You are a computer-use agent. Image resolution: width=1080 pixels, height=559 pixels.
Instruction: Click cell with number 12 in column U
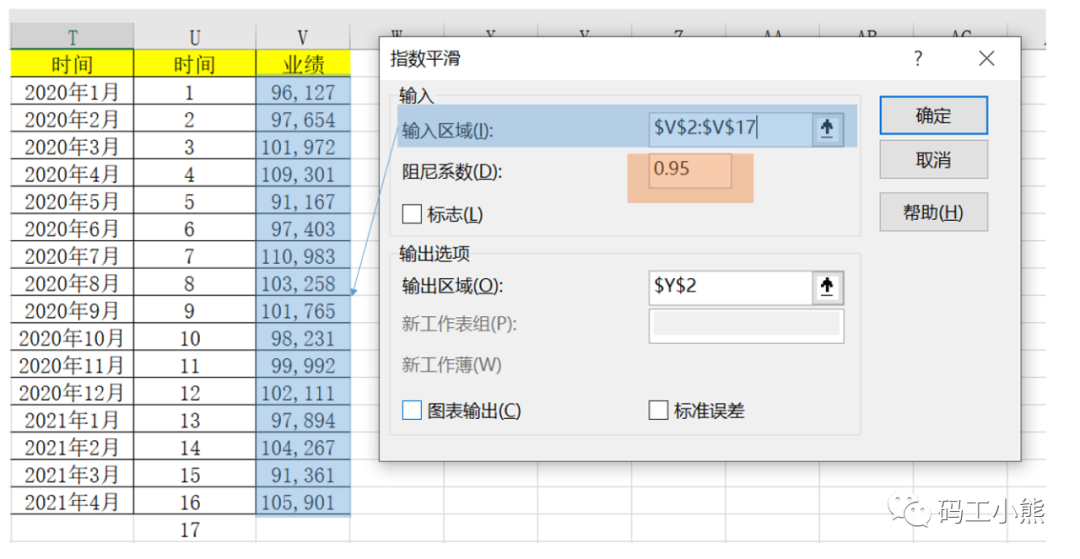[x=194, y=392]
